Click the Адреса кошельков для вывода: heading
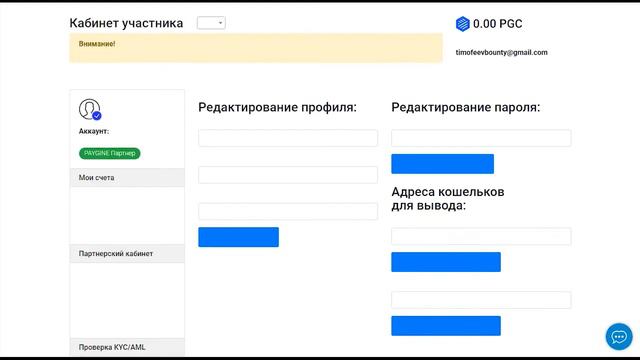Viewport: 640px width, 360px height. coord(448,198)
